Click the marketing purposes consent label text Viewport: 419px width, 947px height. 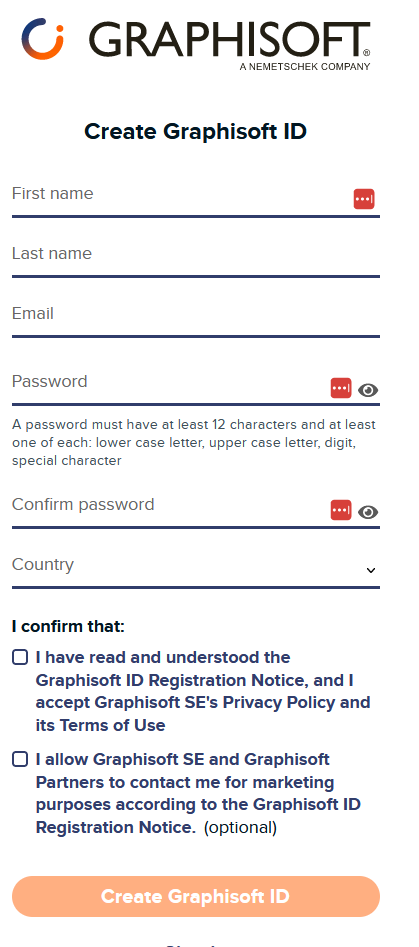point(198,793)
